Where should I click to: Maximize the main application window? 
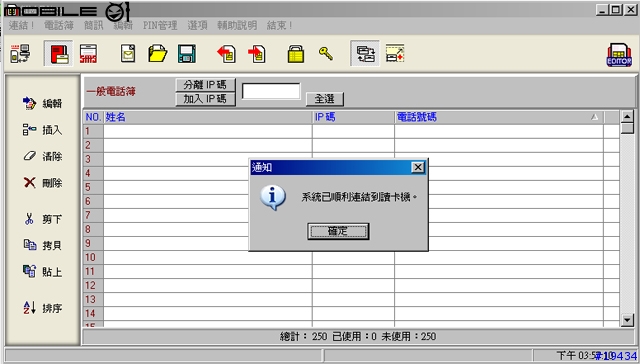click(x=616, y=9)
